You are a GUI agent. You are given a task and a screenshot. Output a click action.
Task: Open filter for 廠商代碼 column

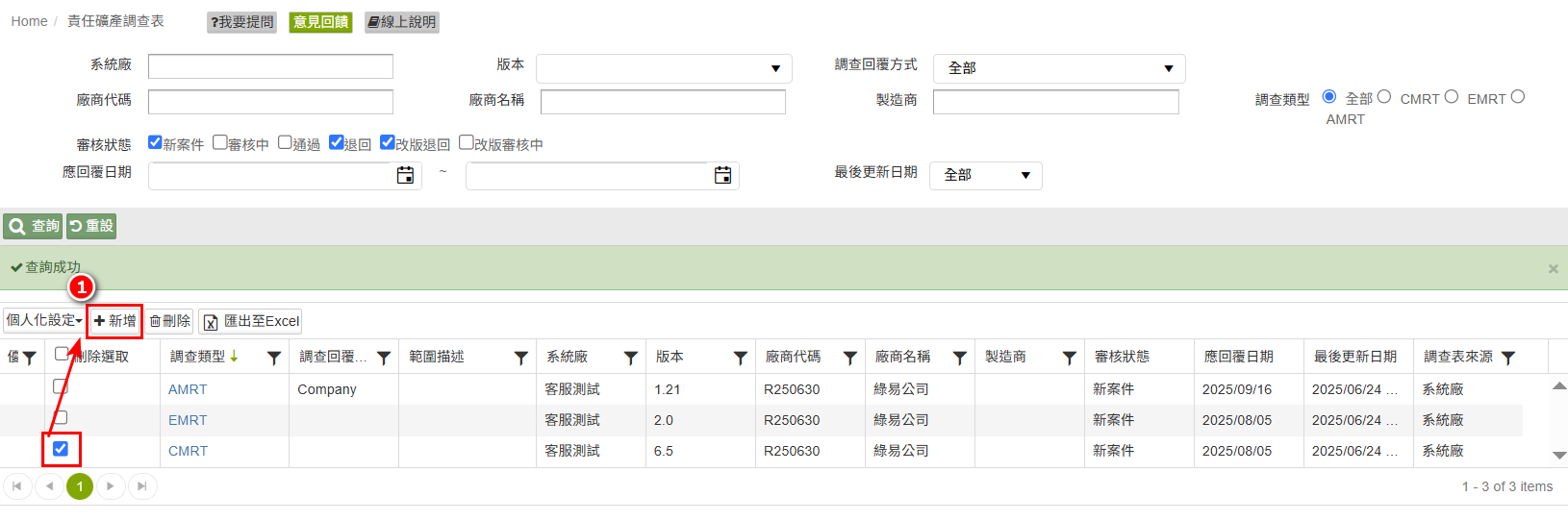[849, 358]
